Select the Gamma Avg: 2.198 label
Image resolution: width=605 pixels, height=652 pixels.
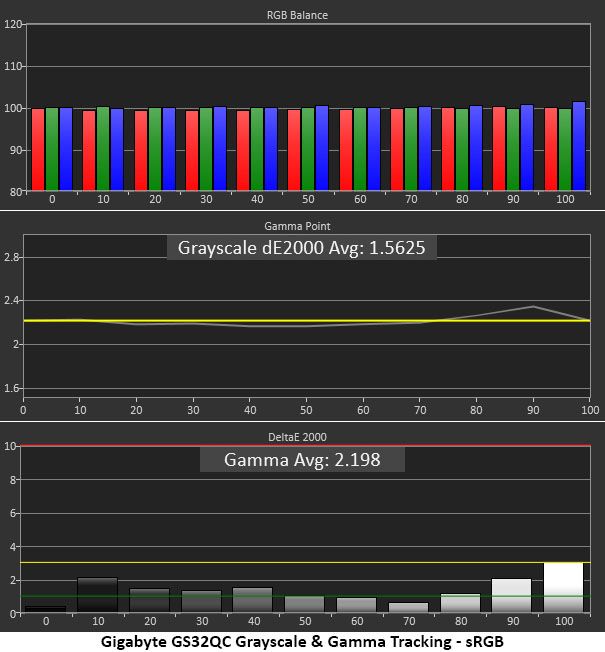pos(302,460)
